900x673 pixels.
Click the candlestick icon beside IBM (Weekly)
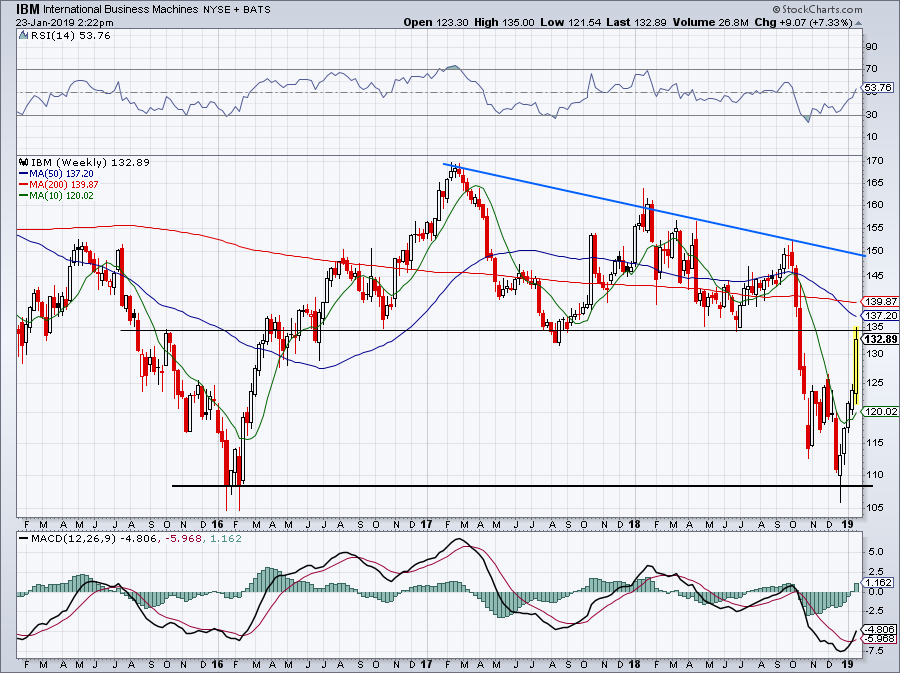[x=24, y=162]
